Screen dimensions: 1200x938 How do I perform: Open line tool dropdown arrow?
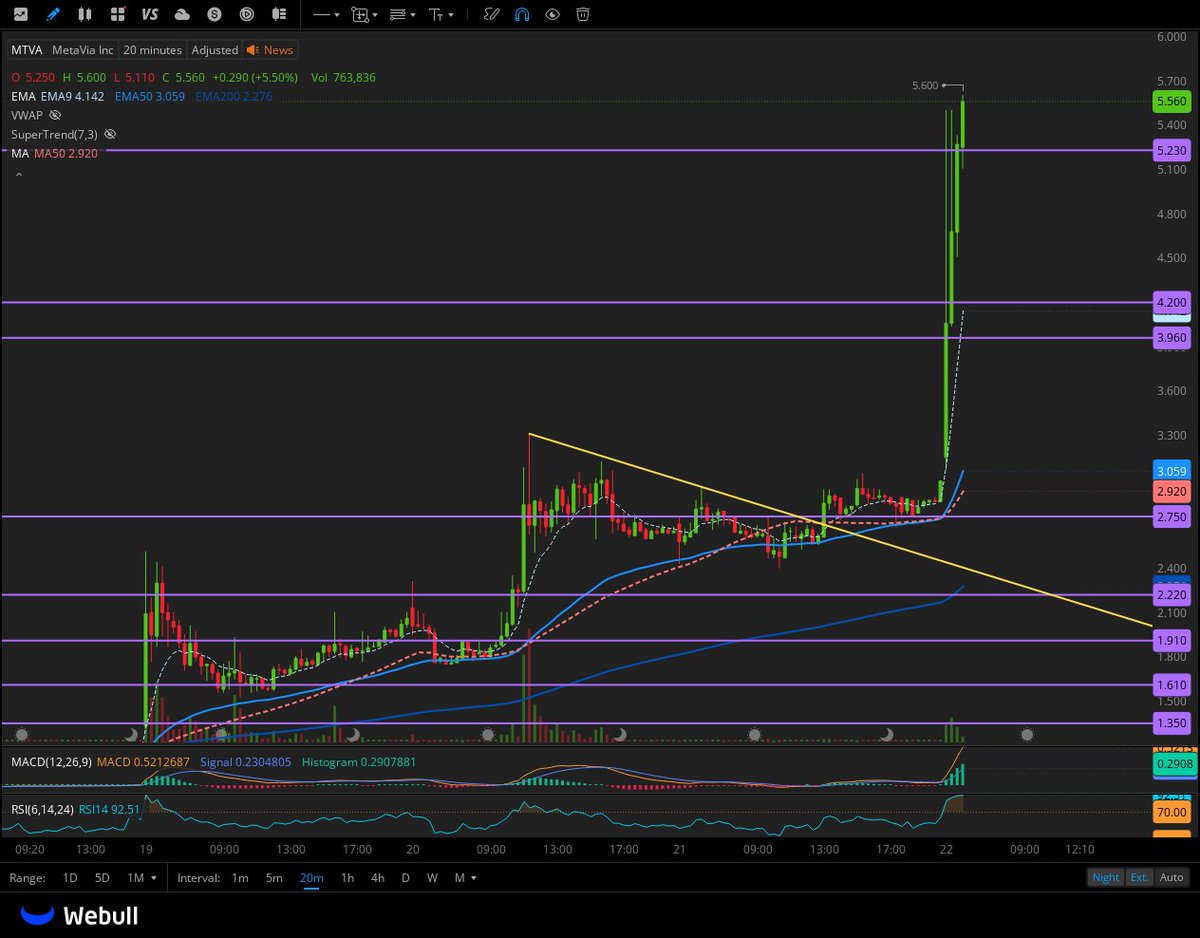pyautogui.click(x=337, y=15)
